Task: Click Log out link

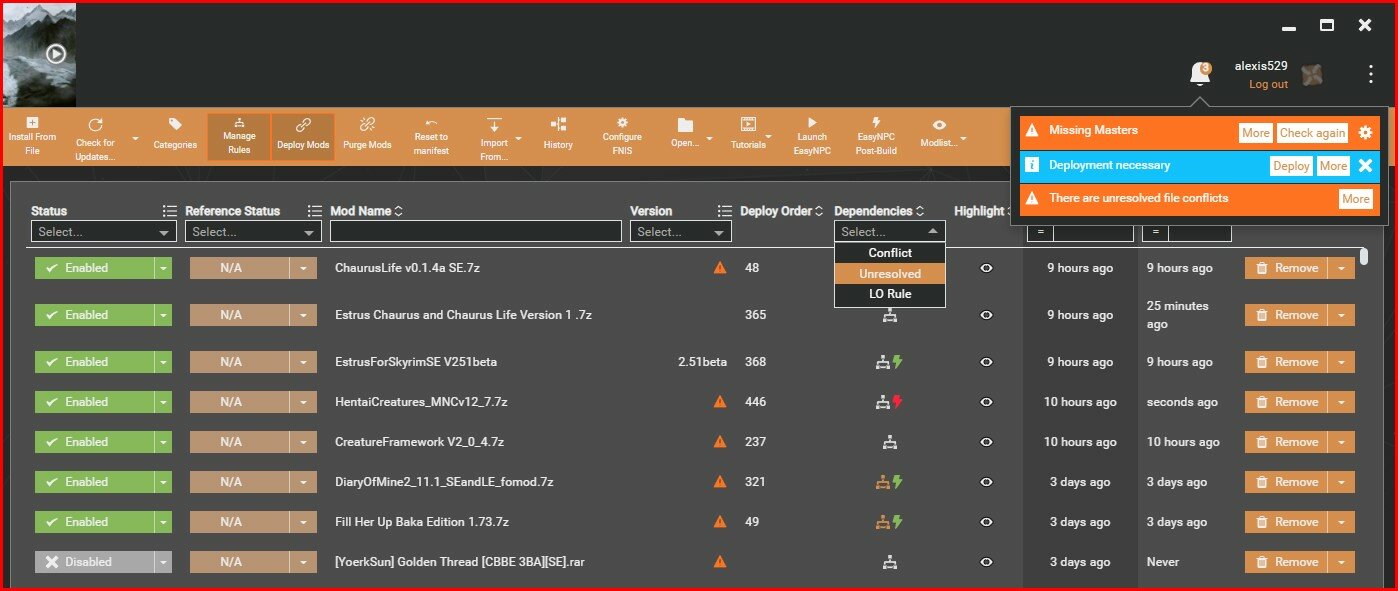Action: pos(1268,85)
